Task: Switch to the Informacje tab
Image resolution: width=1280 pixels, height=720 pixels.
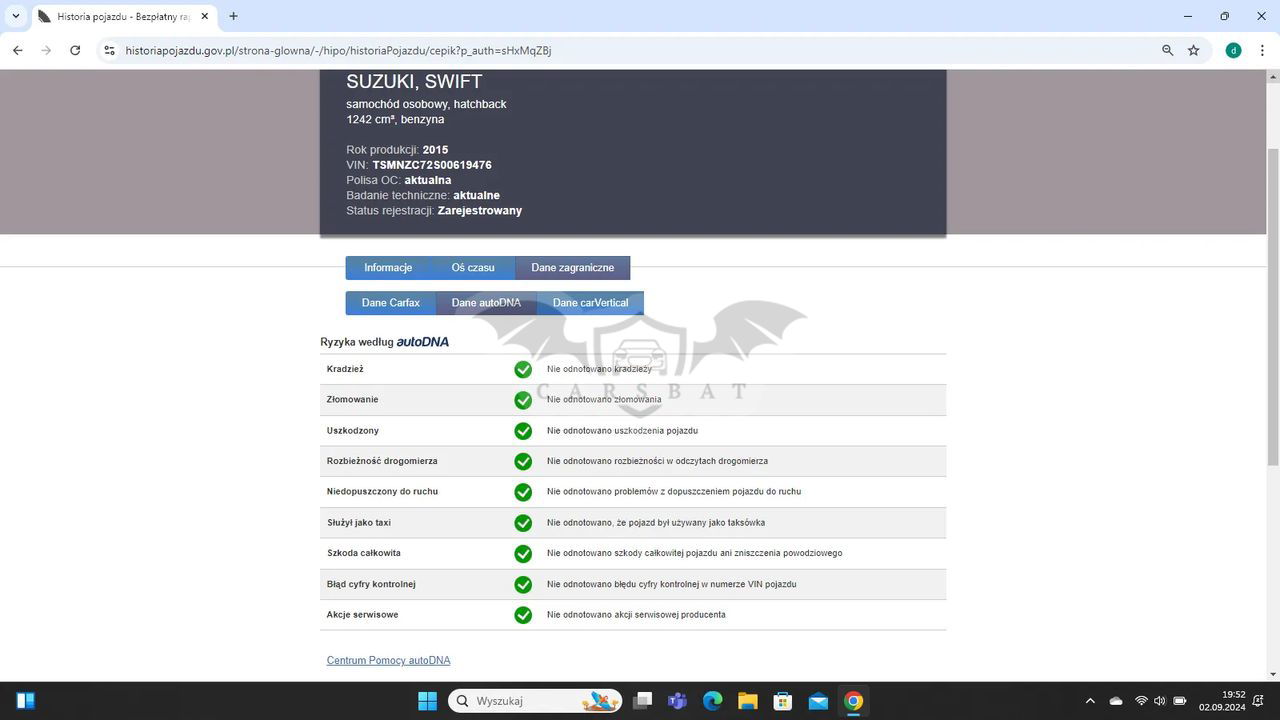Action: (388, 268)
